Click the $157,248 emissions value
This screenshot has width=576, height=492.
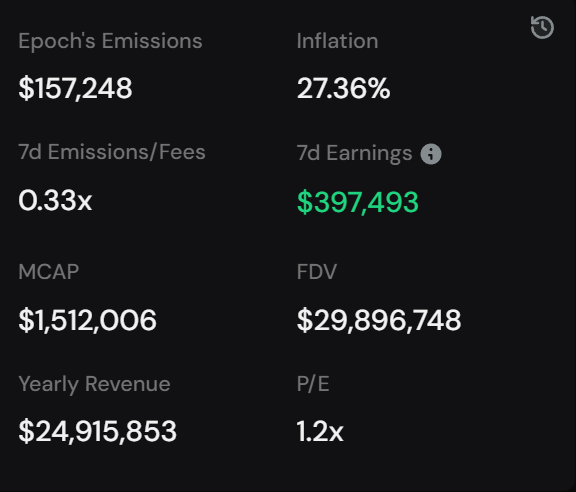(x=75, y=89)
